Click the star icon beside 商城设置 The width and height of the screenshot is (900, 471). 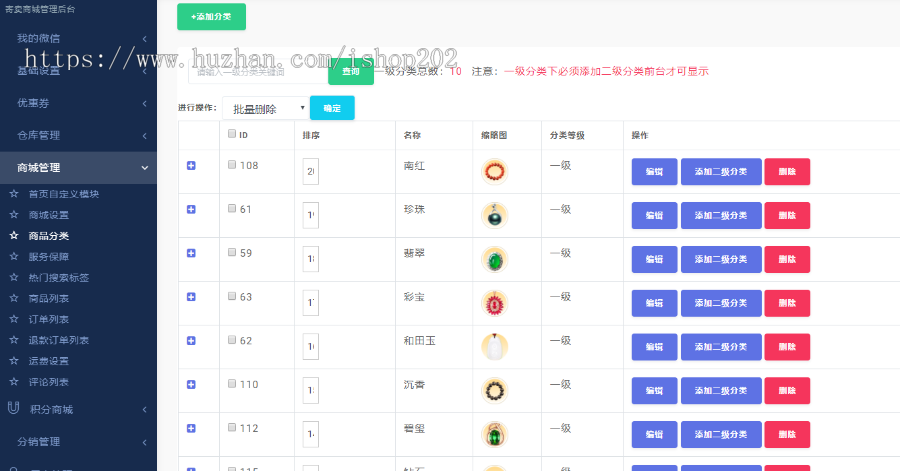point(14,215)
